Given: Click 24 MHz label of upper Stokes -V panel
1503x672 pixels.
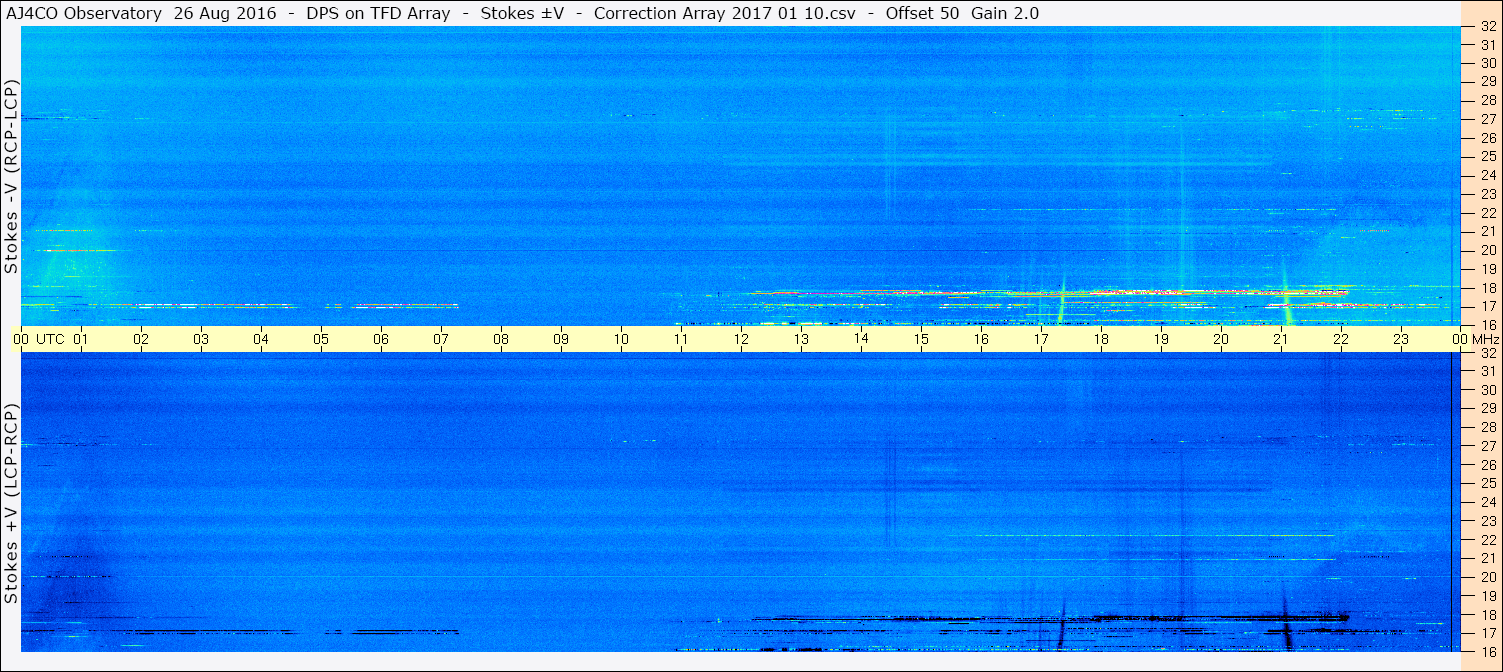Looking at the screenshot, I should tap(1488, 176).
